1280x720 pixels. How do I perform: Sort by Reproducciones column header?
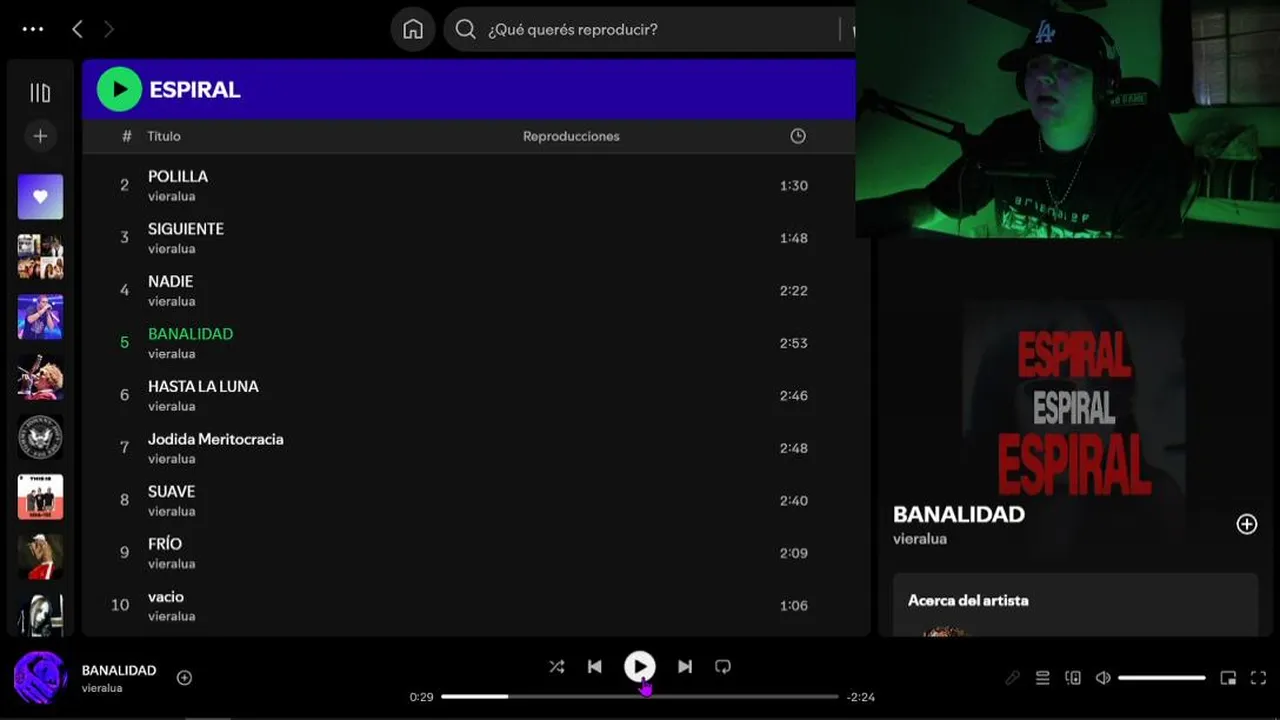pos(571,136)
